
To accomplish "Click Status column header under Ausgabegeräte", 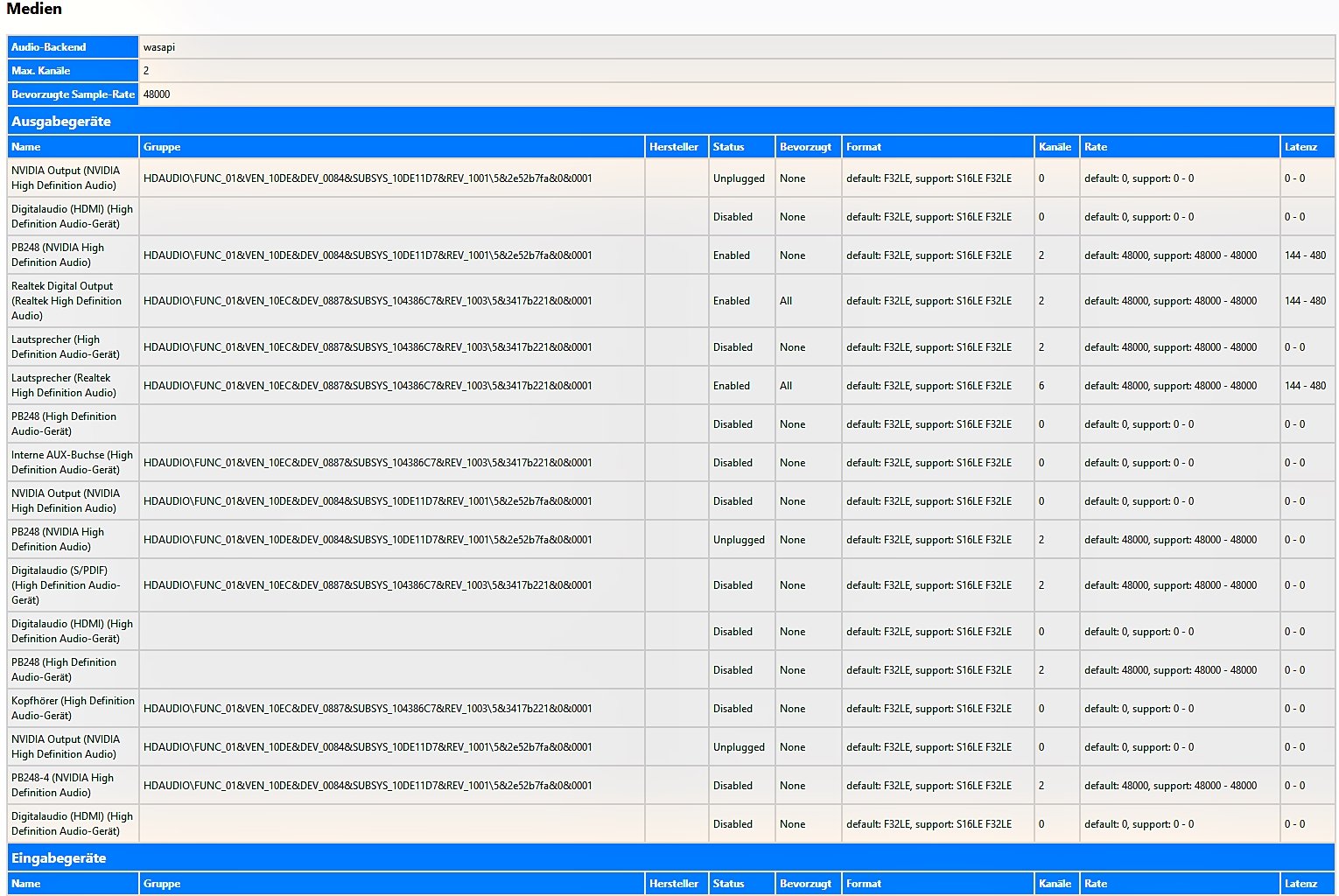I will 728,147.
